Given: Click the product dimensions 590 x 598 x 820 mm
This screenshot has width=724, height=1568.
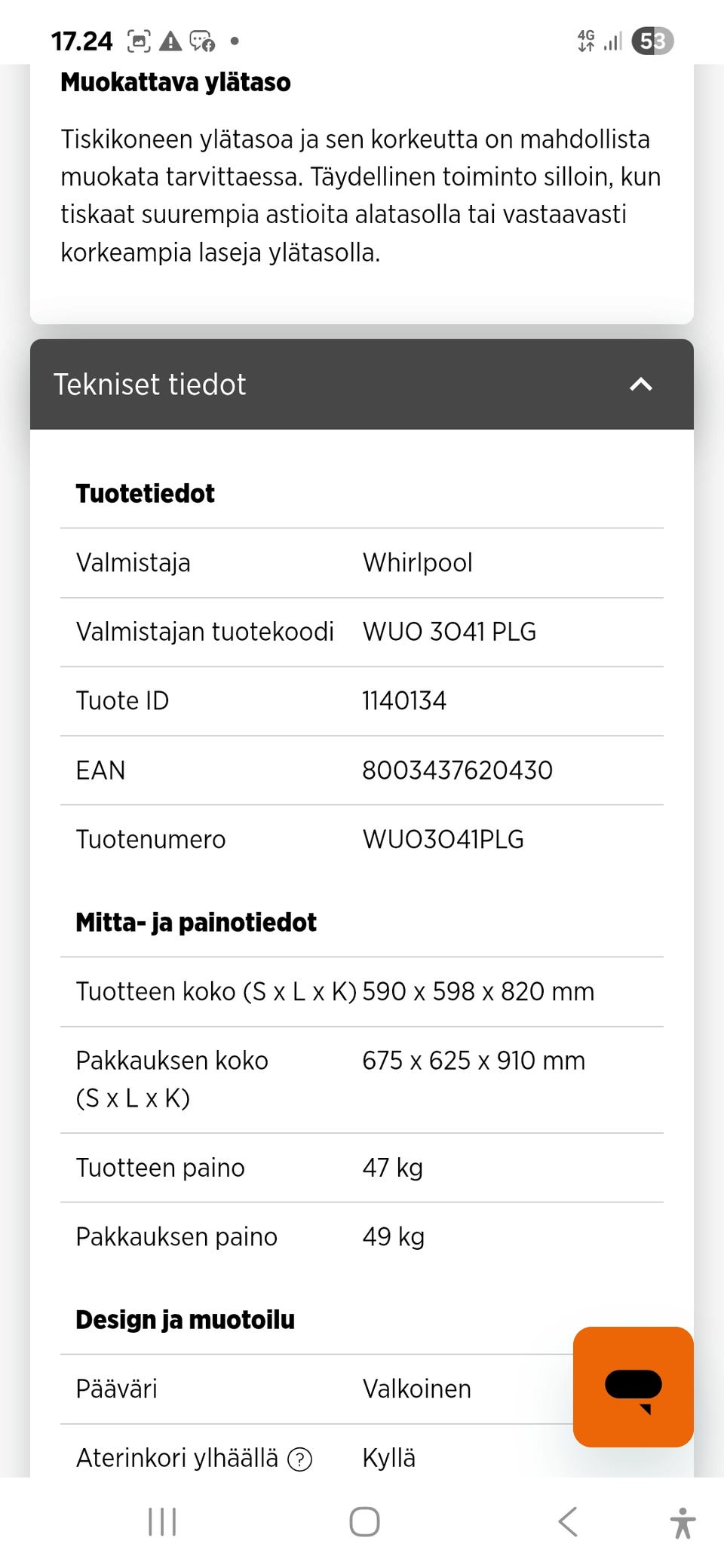Looking at the screenshot, I should pyautogui.click(x=478, y=991).
